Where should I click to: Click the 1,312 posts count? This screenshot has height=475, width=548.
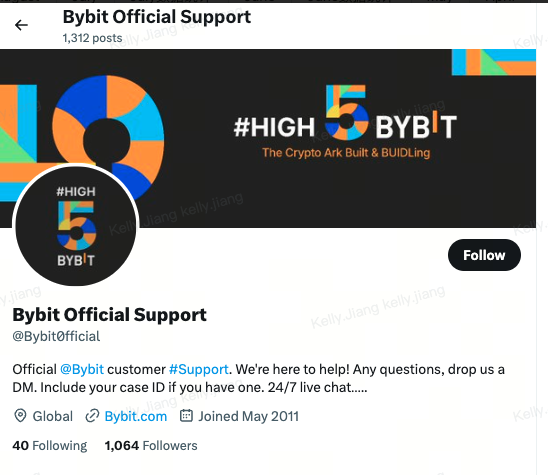coord(92,38)
